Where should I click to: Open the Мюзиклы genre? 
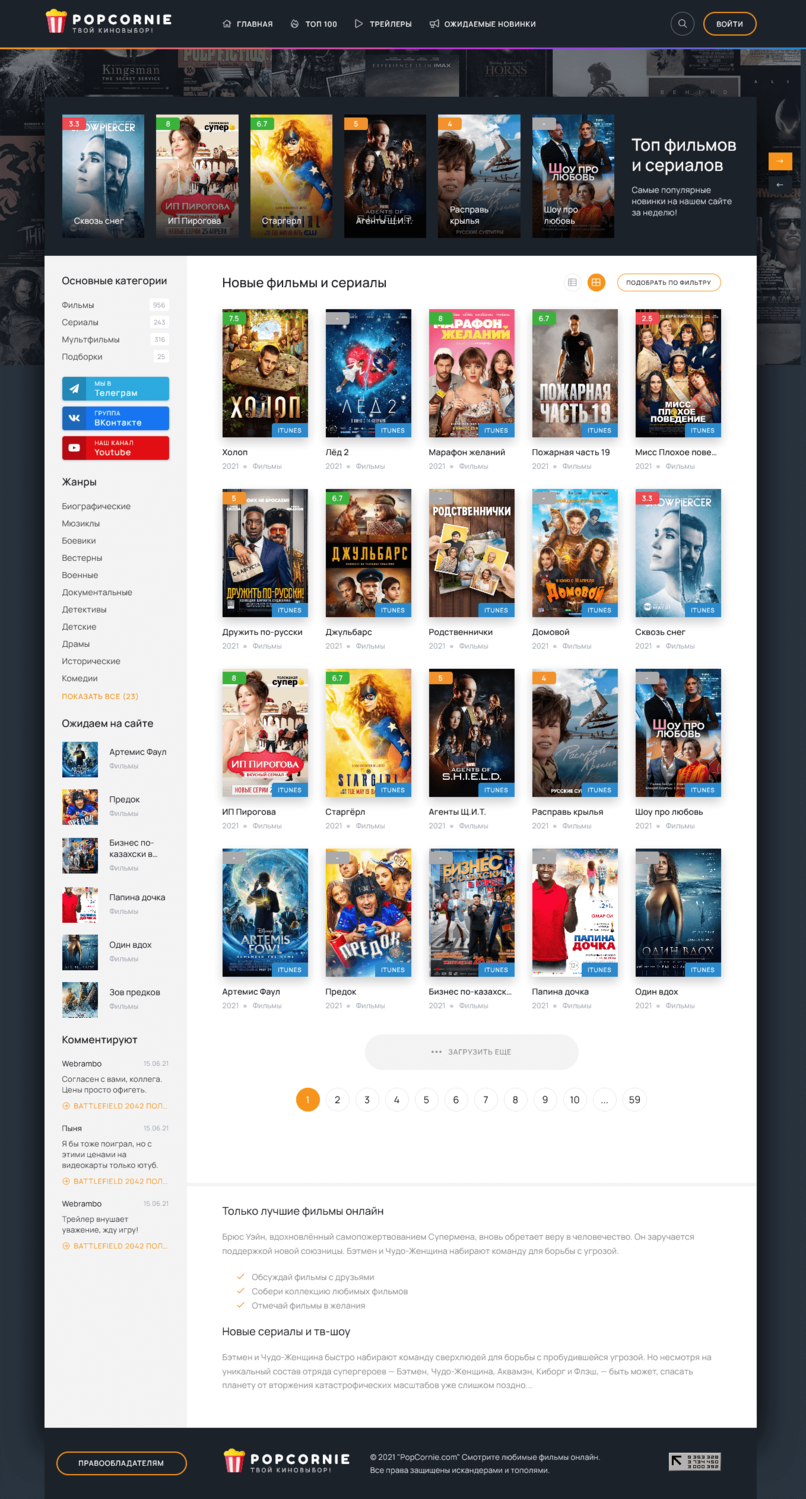(x=81, y=524)
